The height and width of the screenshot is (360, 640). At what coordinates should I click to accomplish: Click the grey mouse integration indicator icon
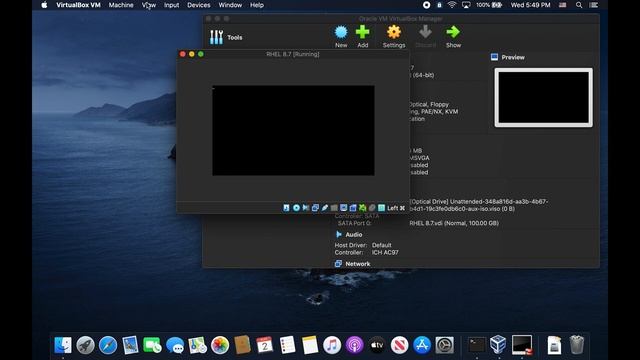pos(372,208)
